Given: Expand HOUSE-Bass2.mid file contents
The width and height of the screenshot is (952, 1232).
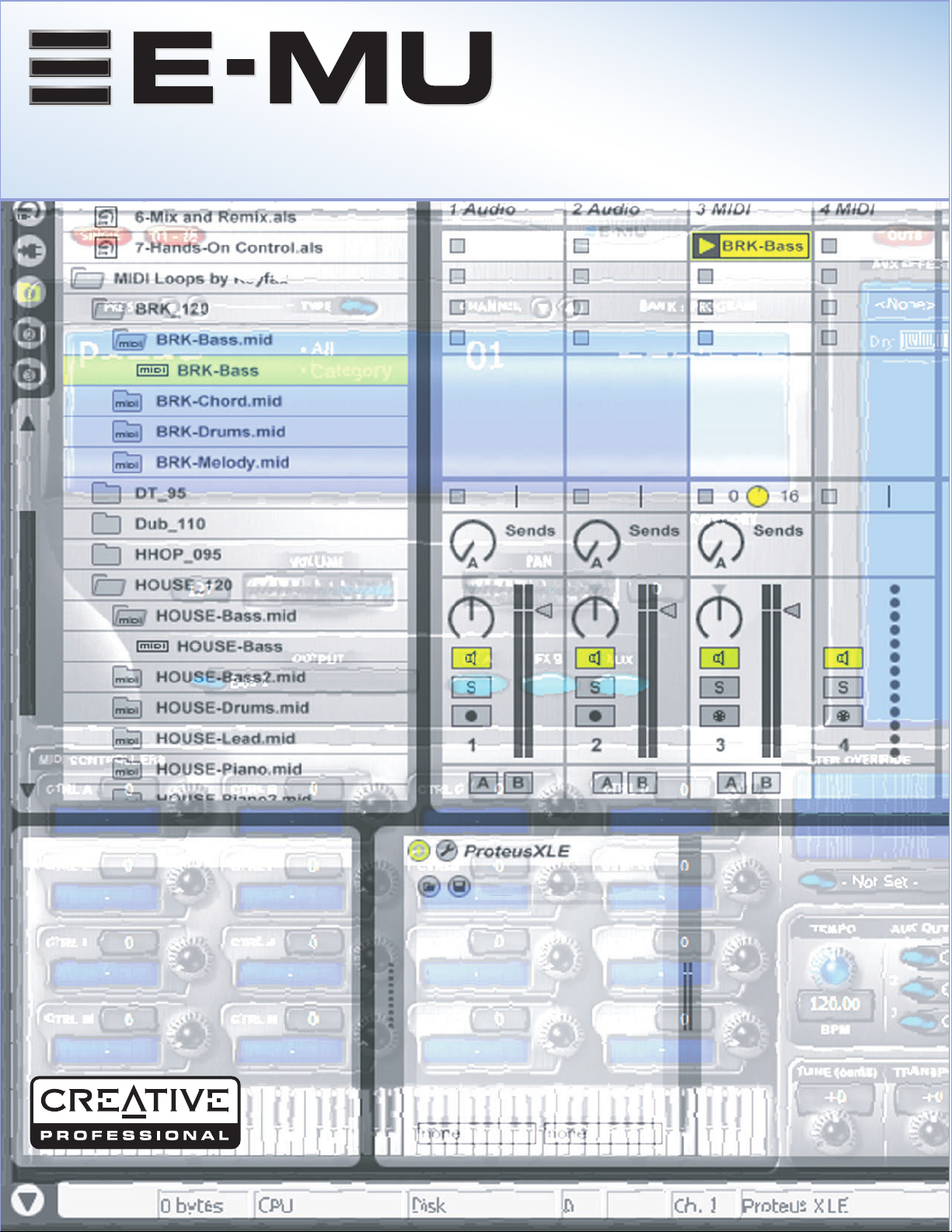Looking at the screenshot, I should coord(127,678).
